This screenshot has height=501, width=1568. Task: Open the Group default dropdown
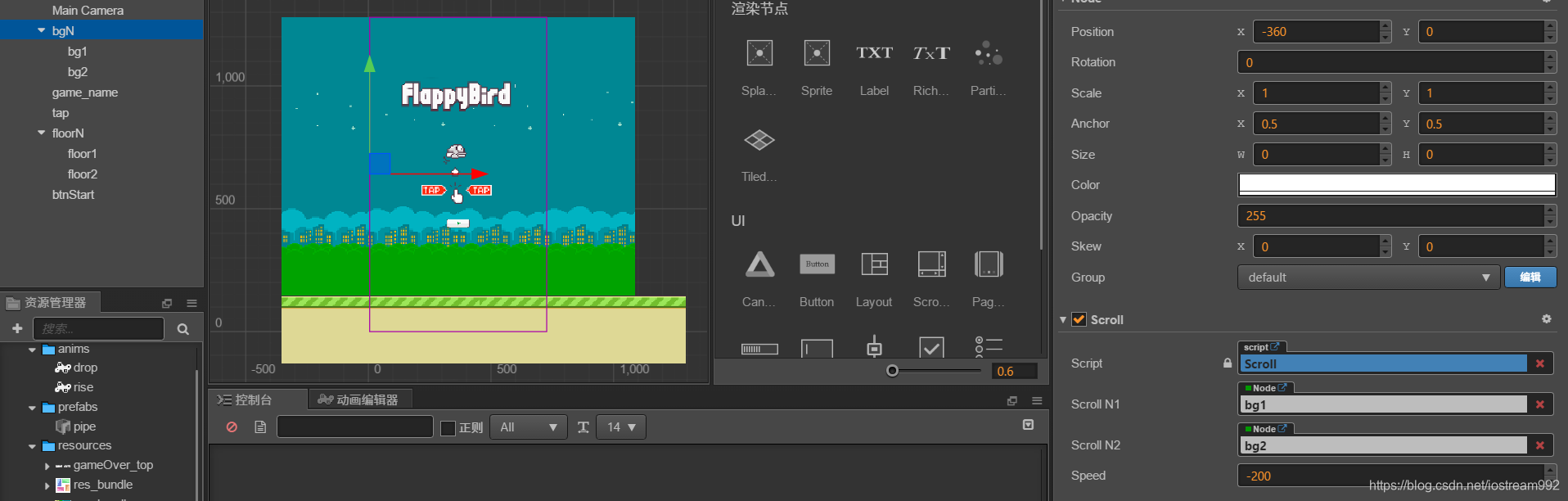tap(1367, 278)
